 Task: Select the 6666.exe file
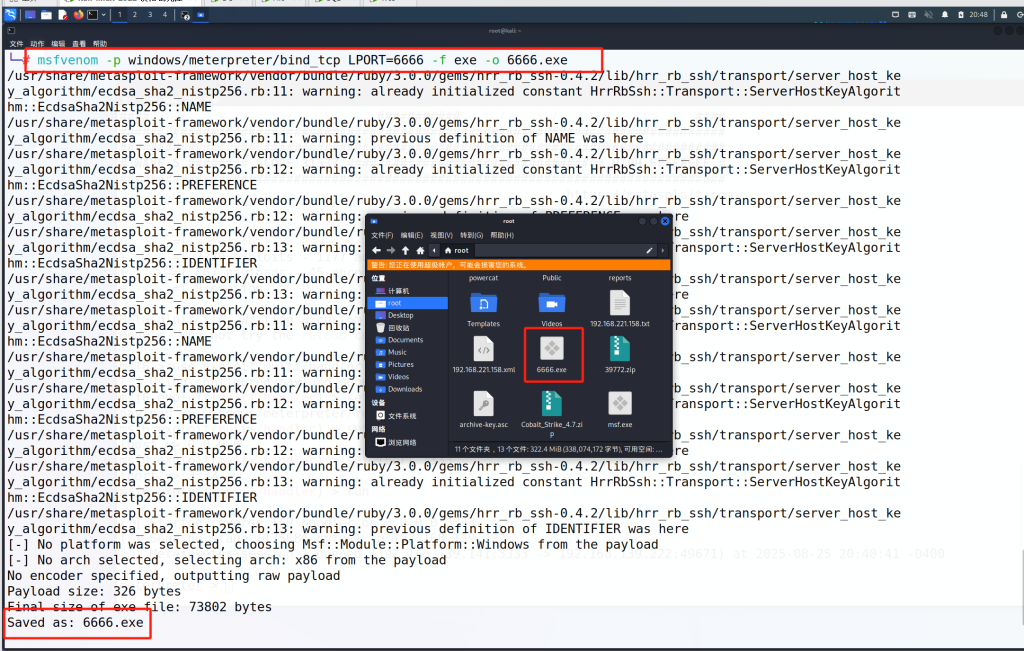[x=552, y=355]
